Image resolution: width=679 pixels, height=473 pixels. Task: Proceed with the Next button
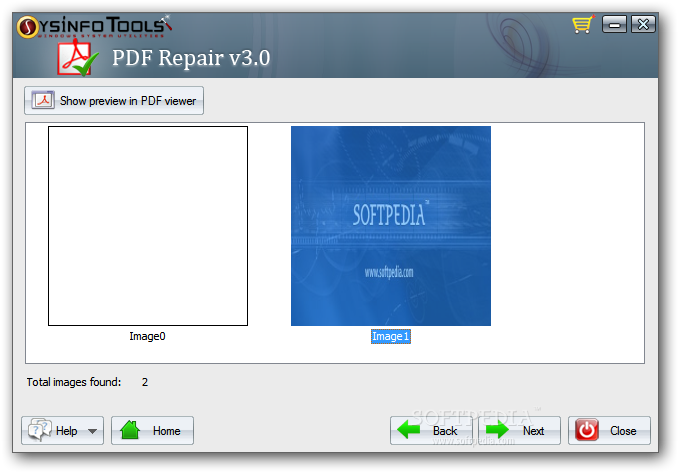pos(520,431)
